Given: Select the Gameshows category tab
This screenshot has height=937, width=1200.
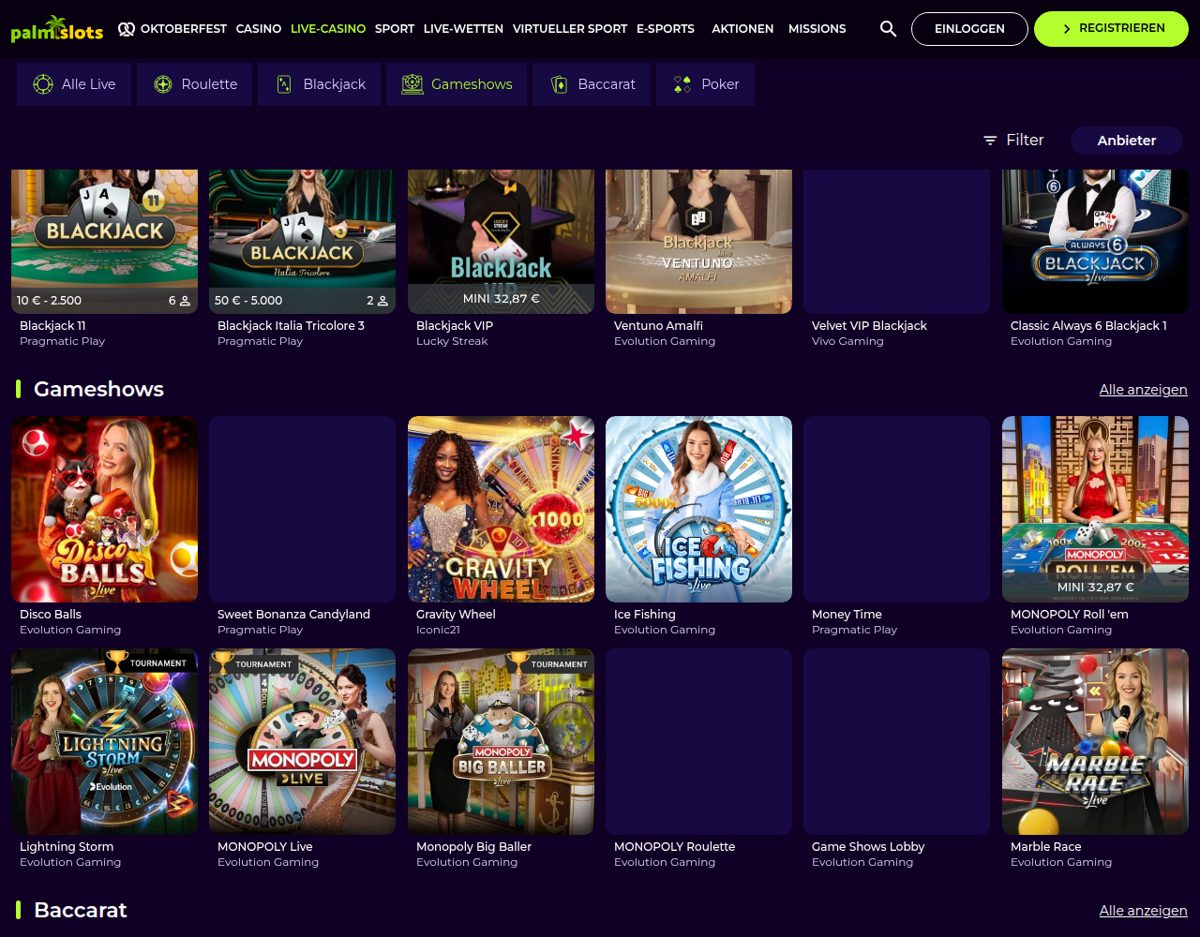Looking at the screenshot, I should (456, 84).
